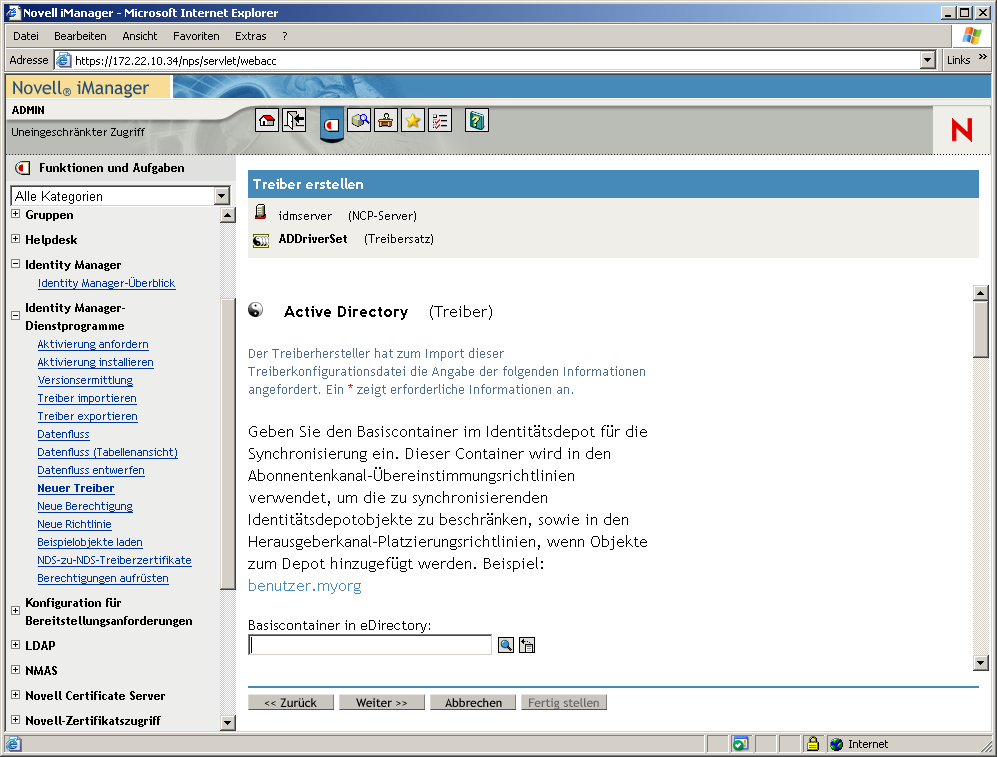
Task: Browse objects with the magnifier beside Basiscontainer field
Action: click(505, 644)
